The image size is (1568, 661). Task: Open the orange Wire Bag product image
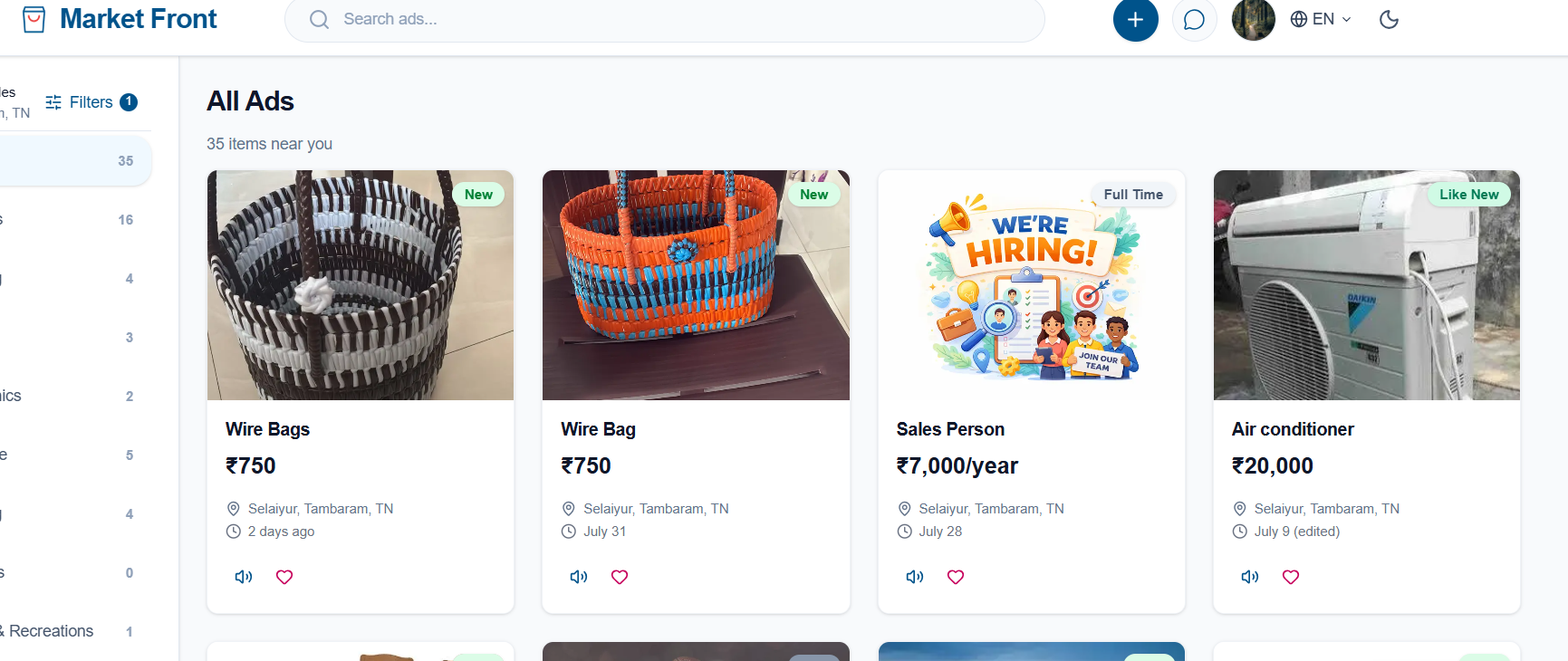click(696, 285)
